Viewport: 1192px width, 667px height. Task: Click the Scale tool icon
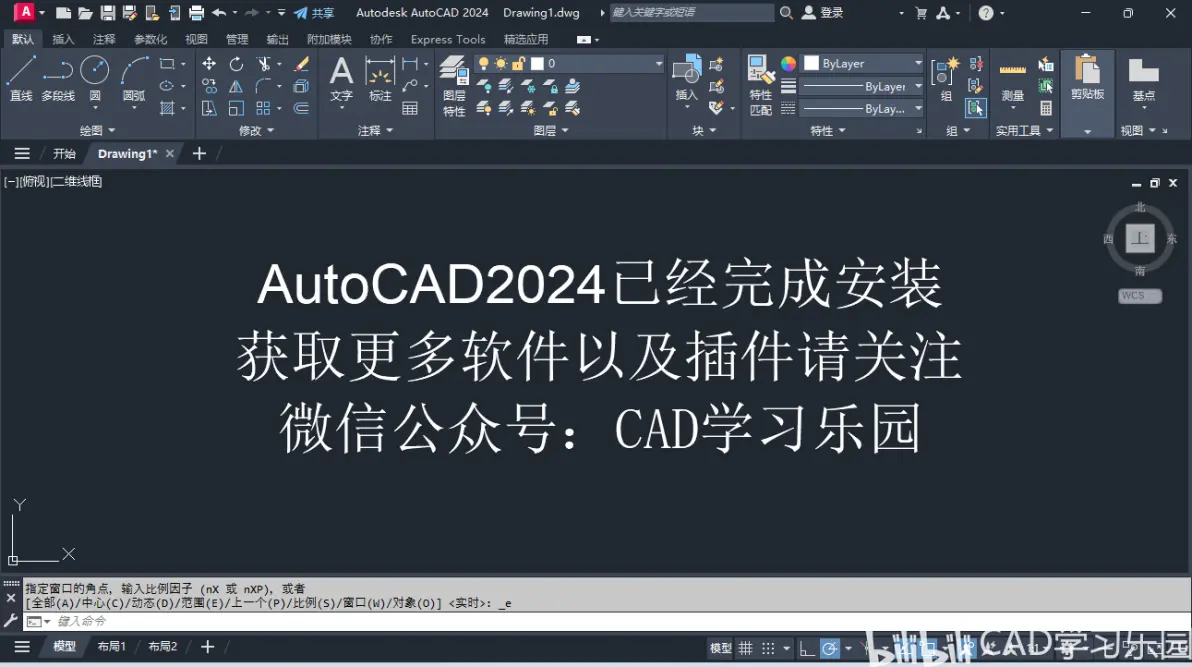(236, 109)
